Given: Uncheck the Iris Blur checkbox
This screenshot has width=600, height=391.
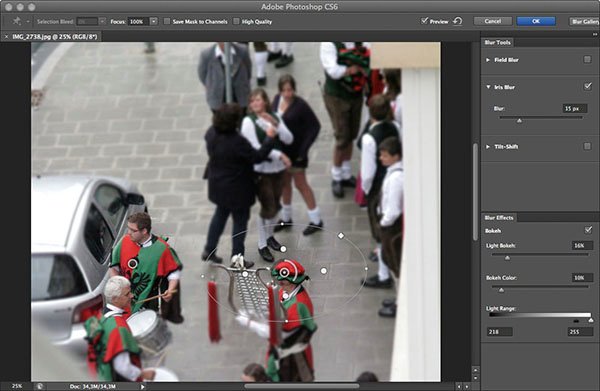Looking at the screenshot, I should click(x=587, y=86).
